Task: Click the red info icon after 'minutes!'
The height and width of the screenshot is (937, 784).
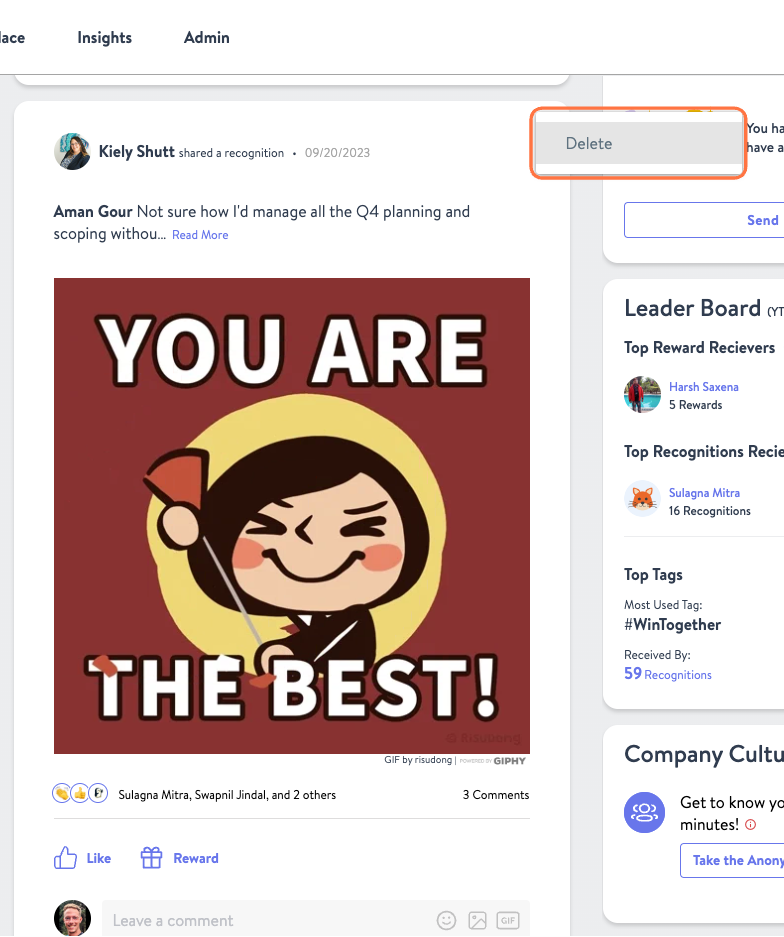Action: coord(751,825)
